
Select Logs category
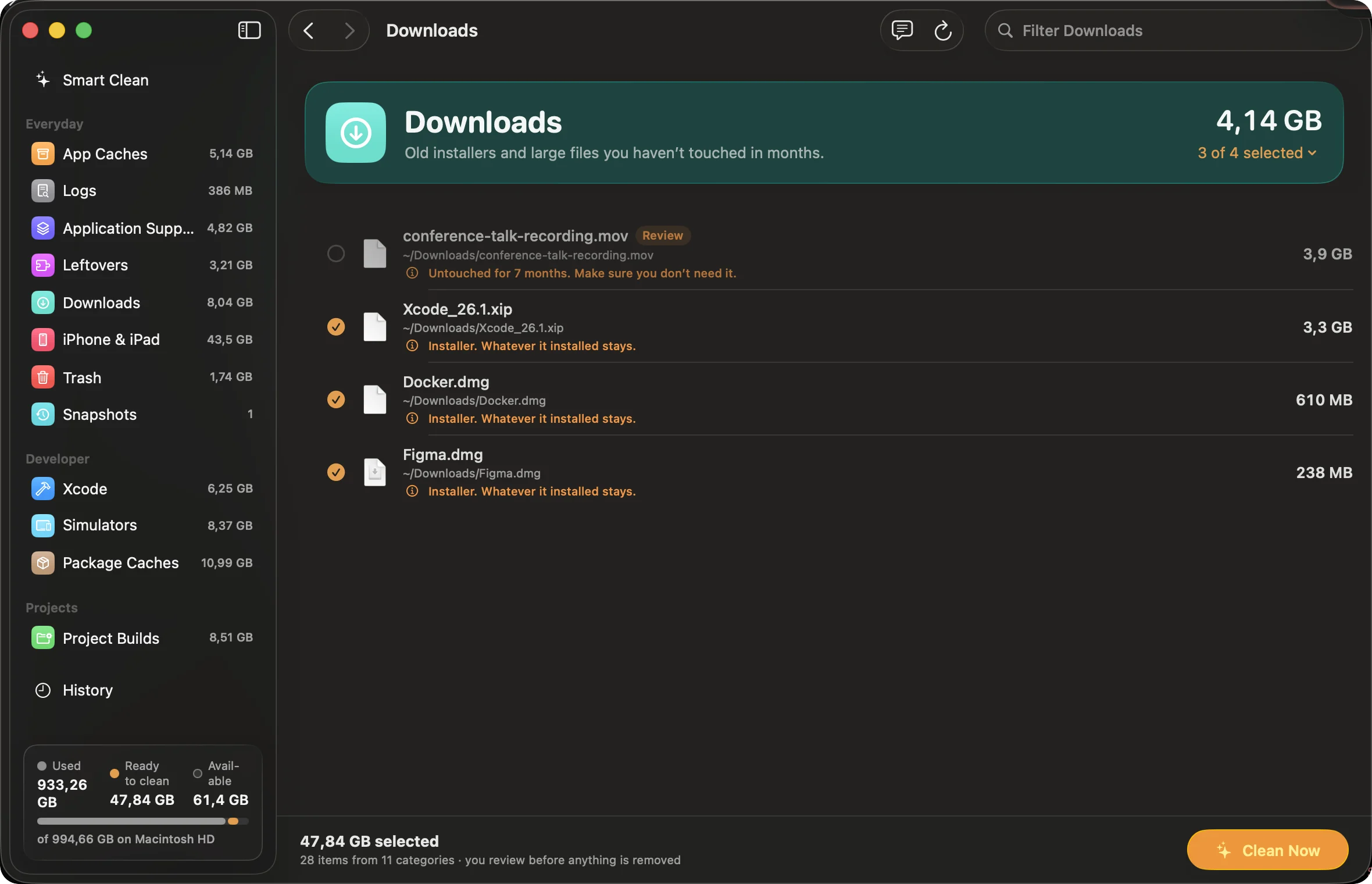[x=142, y=191]
